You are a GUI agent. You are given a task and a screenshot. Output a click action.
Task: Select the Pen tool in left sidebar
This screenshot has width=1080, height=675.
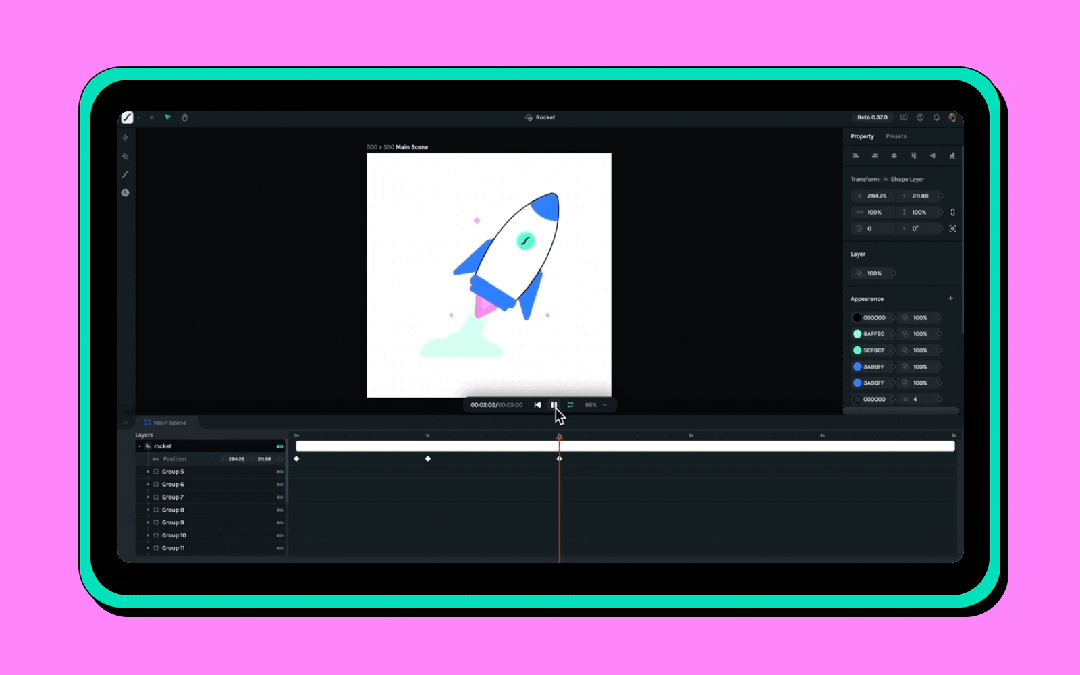(x=126, y=174)
